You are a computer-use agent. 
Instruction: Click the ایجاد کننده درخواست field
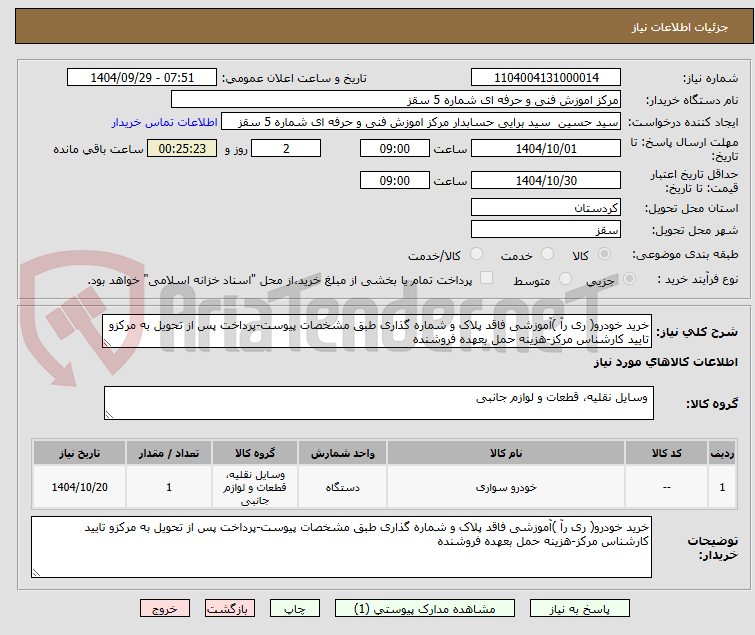click(x=421, y=122)
